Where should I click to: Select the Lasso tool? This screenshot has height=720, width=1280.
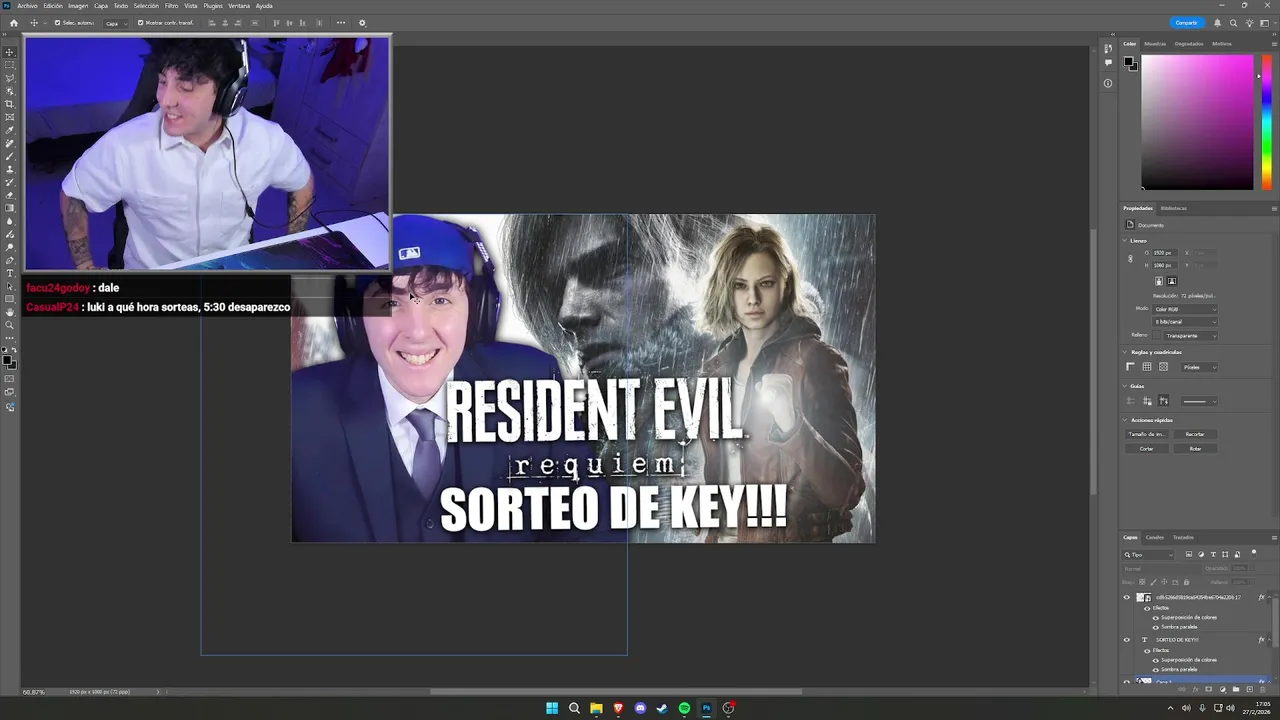tap(10, 77)
